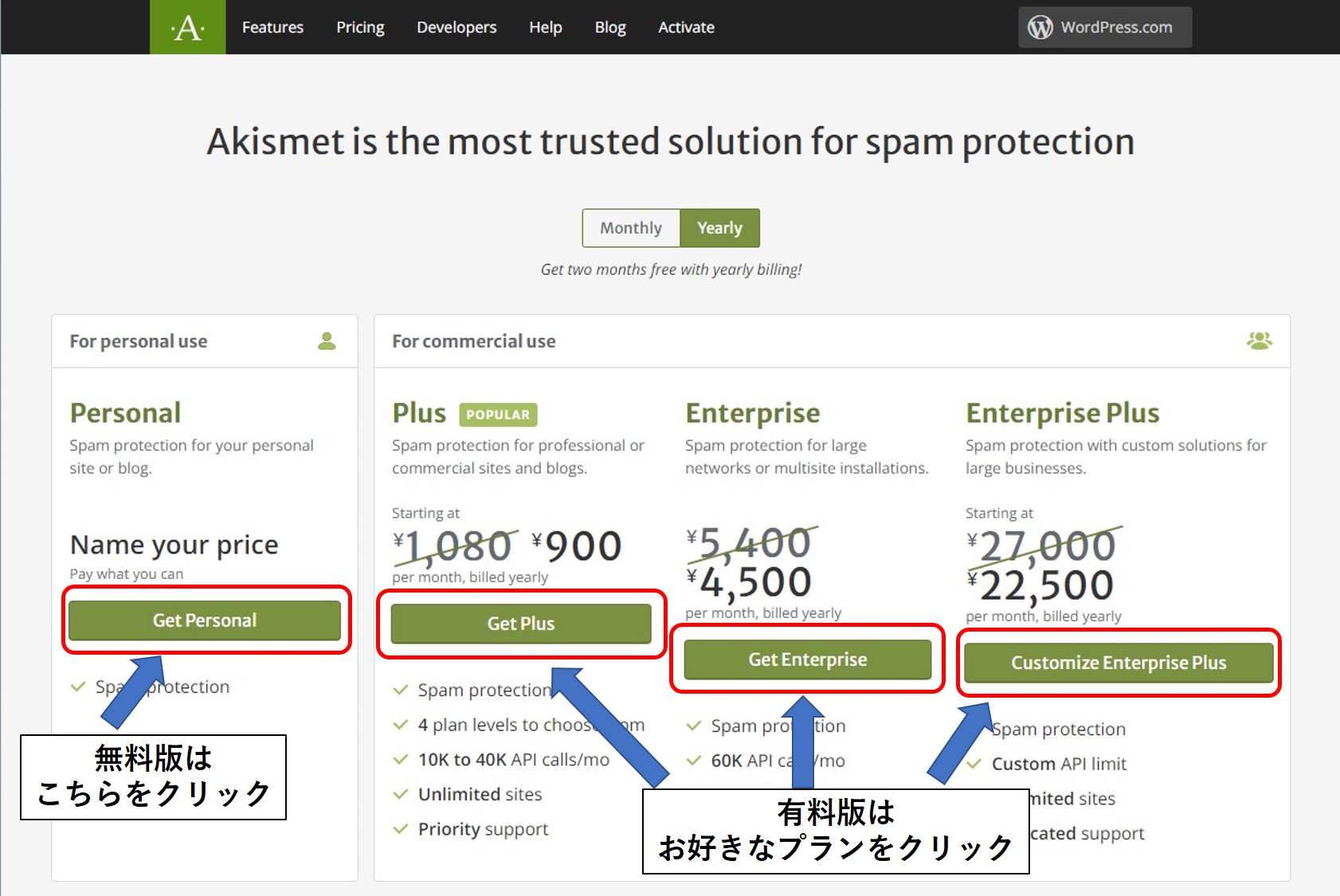Viewport: 1340px width, 896px height.
Task: Click the Customize Enterprise Plus button
Action: point(1119,663)
